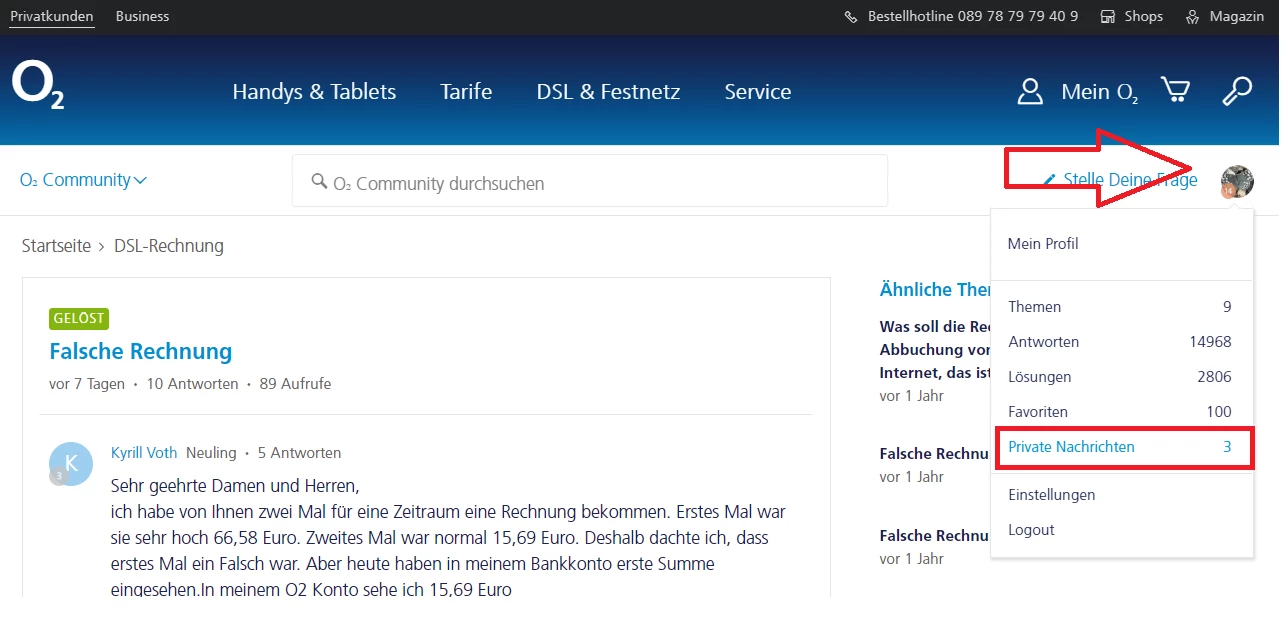Click Logout in the profile menu

pos(1031,530)
